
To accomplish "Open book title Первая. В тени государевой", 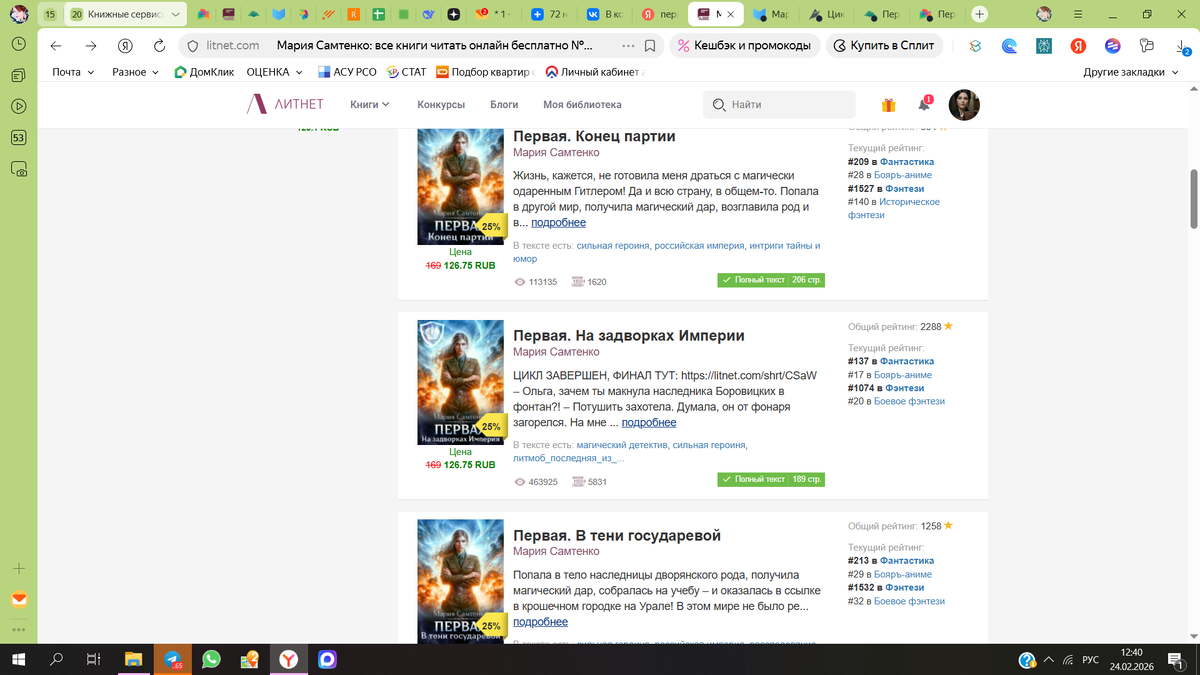I will point(617,536).
